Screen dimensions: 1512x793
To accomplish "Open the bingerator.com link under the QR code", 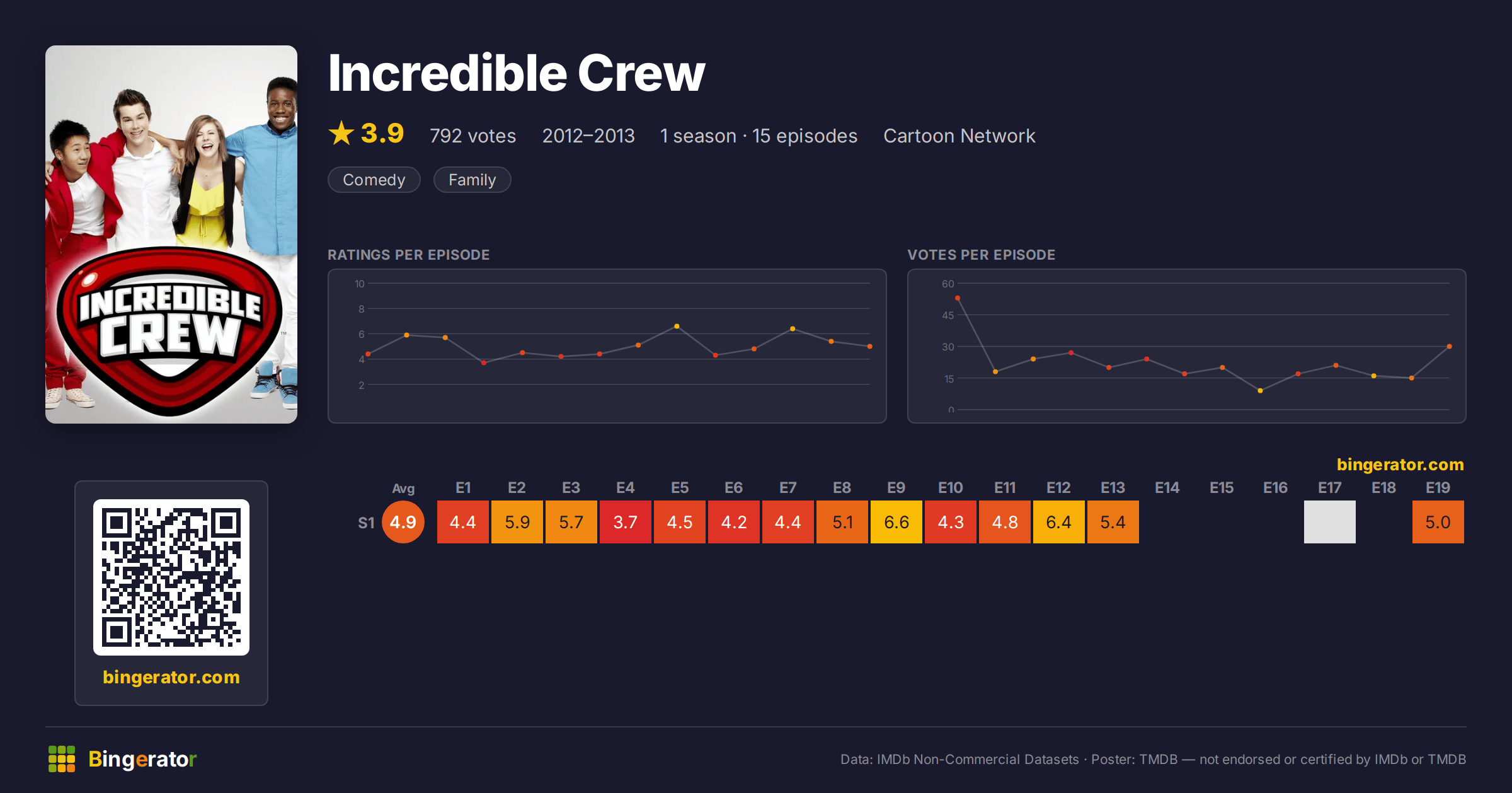I will 171,677.
